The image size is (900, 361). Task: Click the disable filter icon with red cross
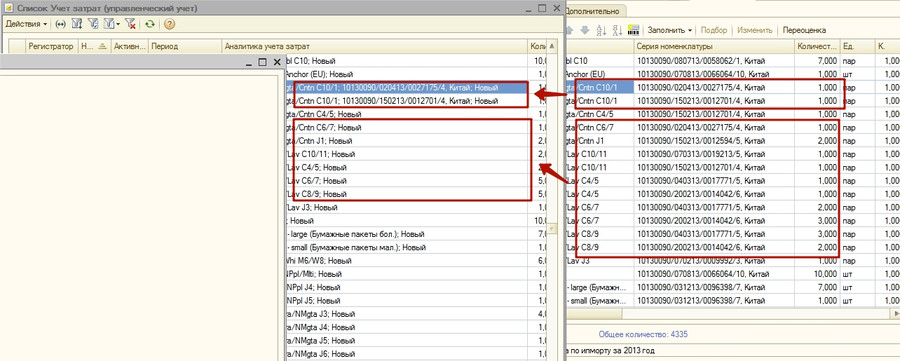131,24
